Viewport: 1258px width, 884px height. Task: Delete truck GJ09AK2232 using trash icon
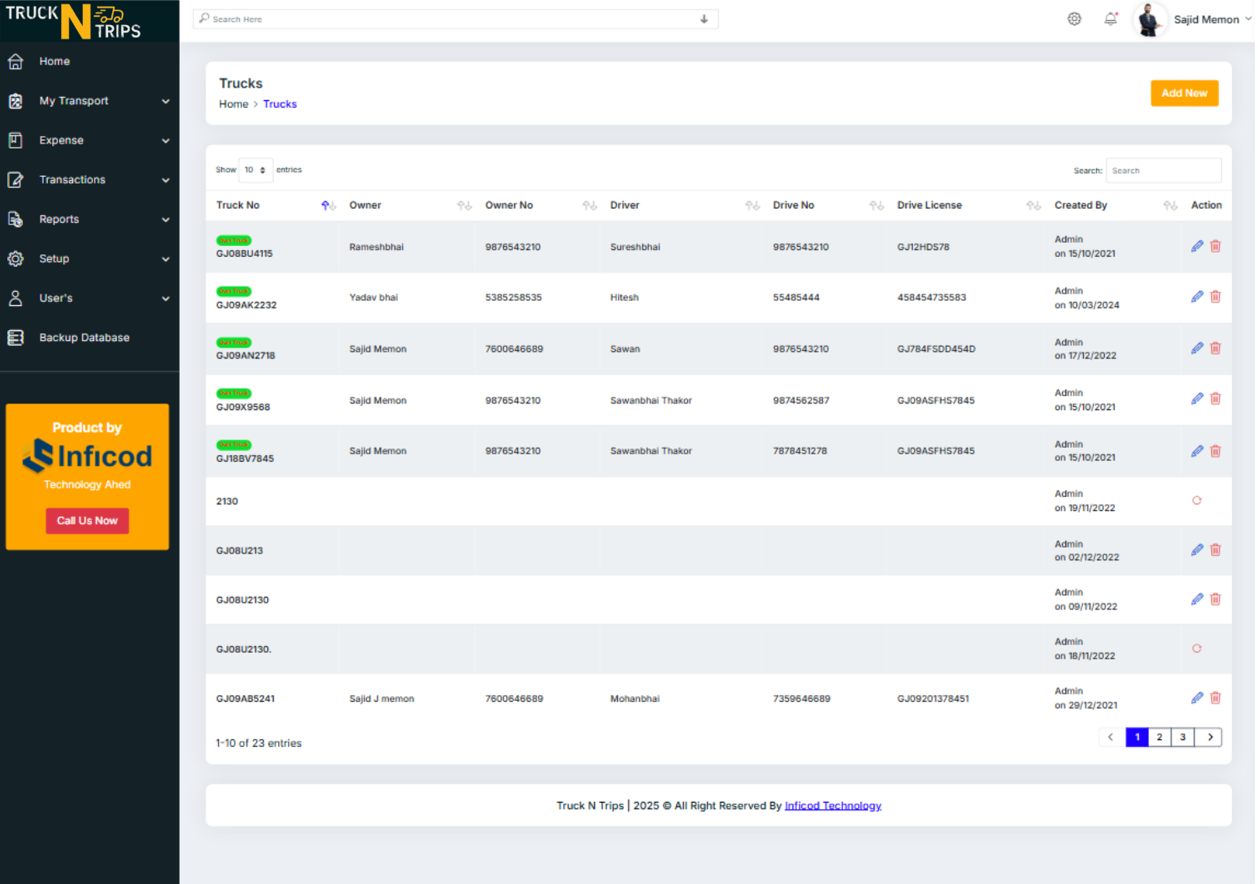pos(1215,297)
